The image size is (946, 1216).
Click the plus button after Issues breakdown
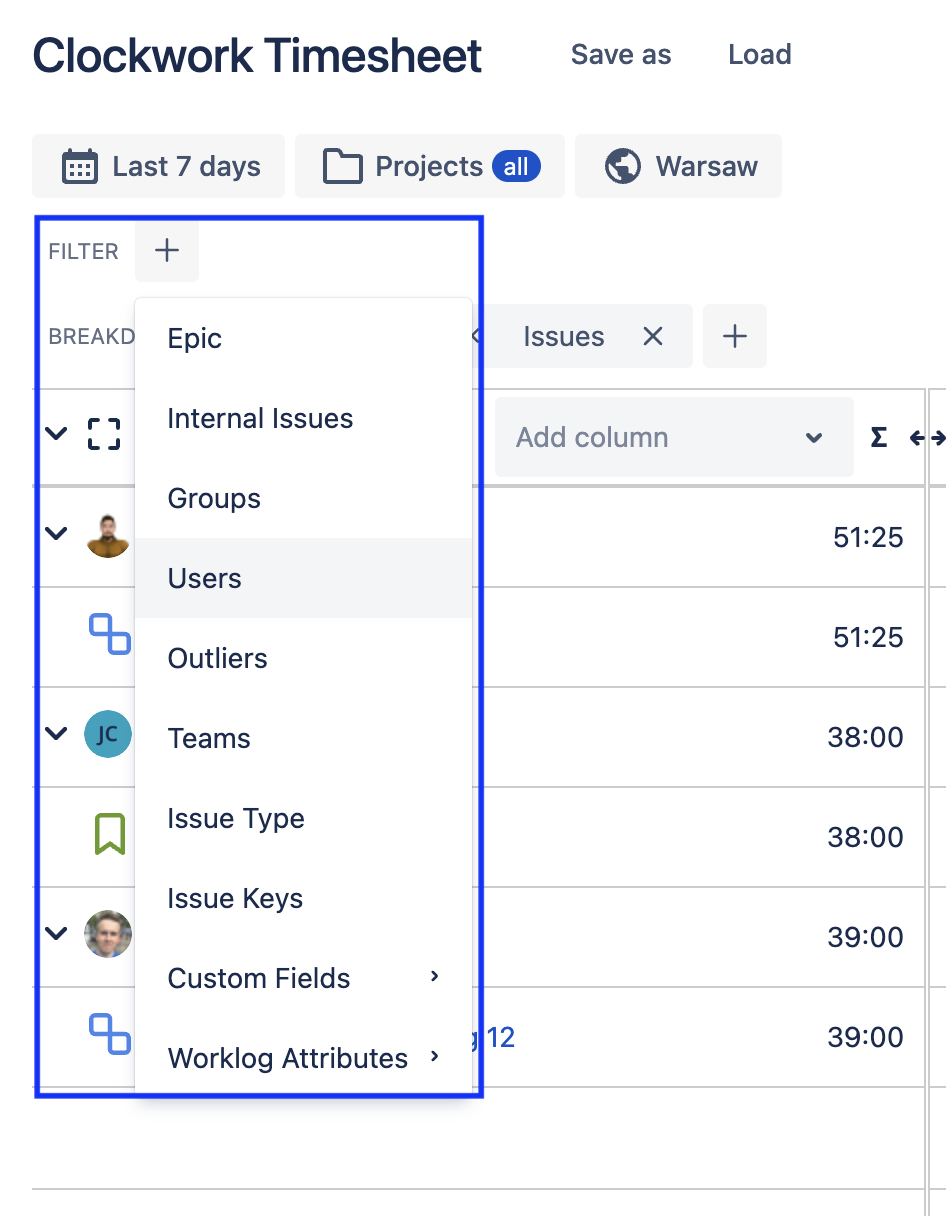coord(735,337)
